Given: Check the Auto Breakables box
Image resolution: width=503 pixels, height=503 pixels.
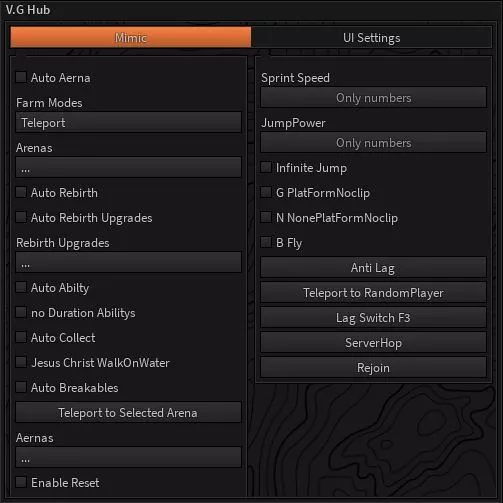Looking at the screenshot, I should (21, 387).
